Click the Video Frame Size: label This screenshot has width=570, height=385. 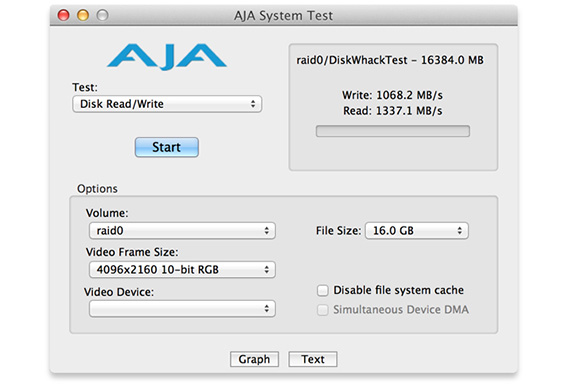pyautogui.click(x=132, y=252)
